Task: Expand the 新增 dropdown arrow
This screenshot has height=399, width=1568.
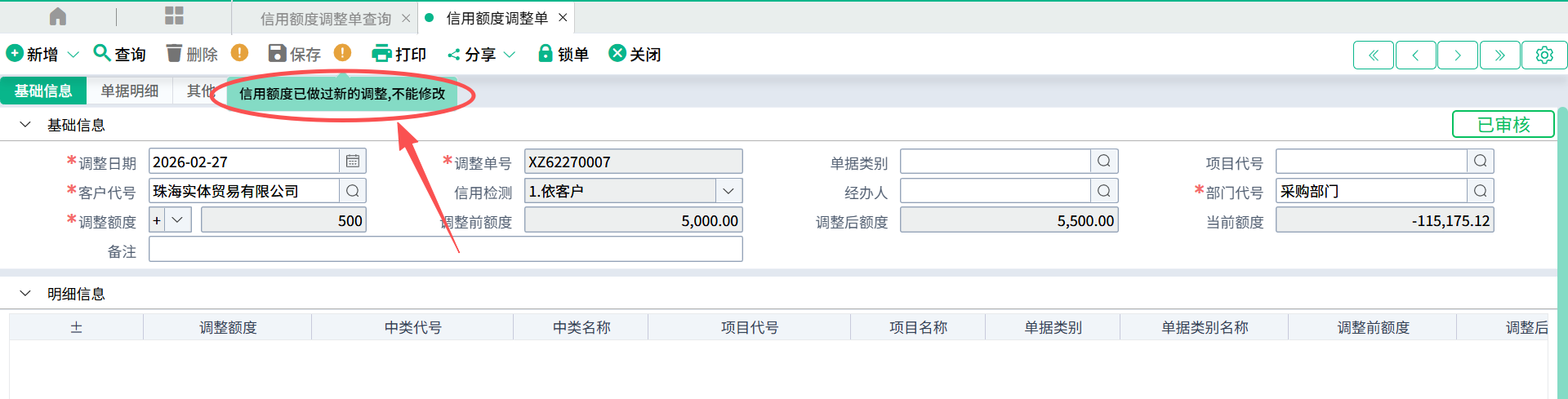Action: click(x=73, y=55)
